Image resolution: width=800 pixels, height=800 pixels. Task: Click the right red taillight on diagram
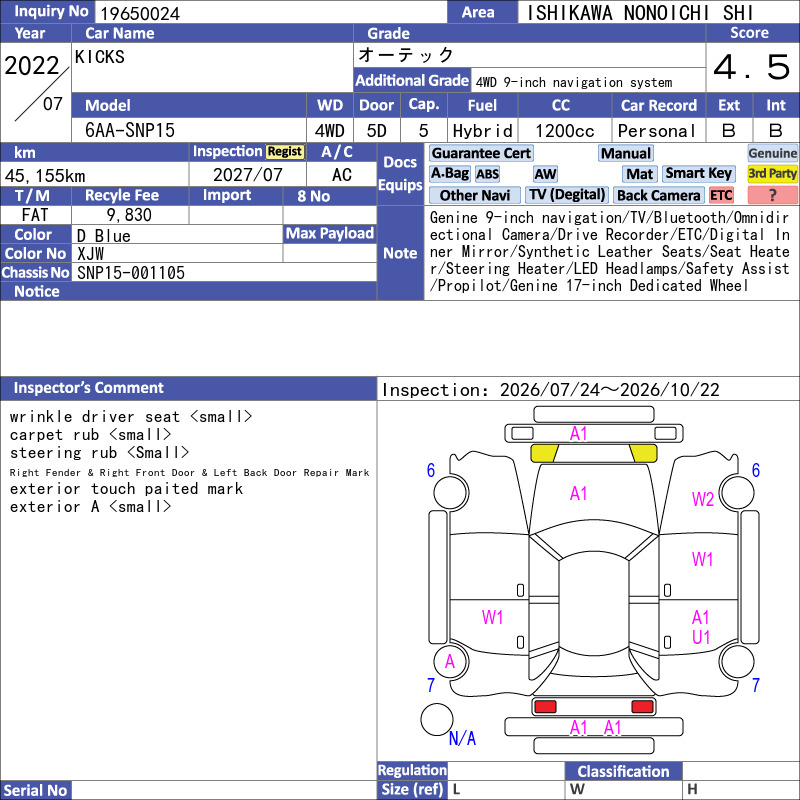click(642, 707)
